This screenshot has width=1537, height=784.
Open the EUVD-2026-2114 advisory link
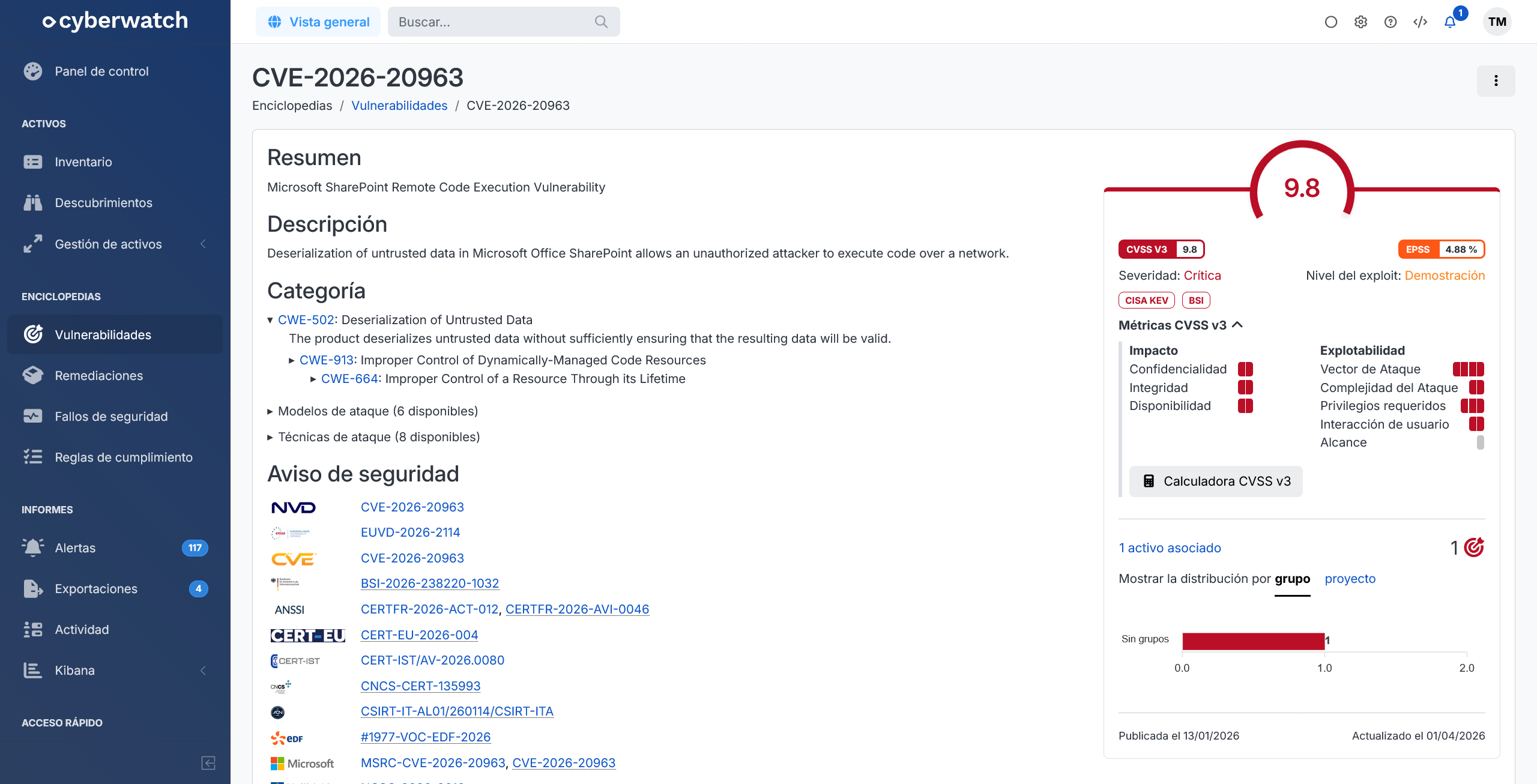coord(410,532)
